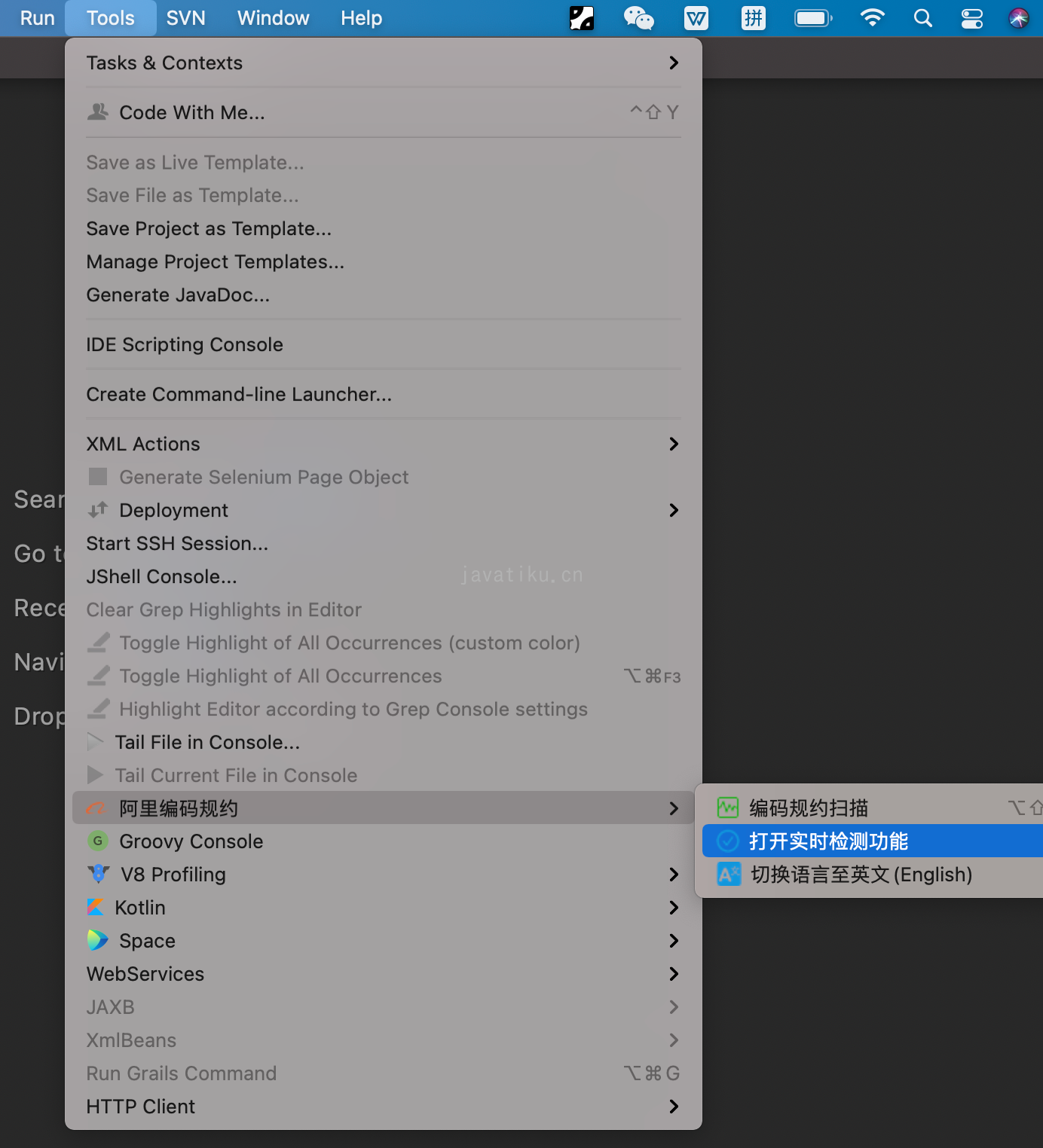Click the V8 Profiling icon
The image size is (1043, 1148).
pyautogui.click(x=98, y=874)
